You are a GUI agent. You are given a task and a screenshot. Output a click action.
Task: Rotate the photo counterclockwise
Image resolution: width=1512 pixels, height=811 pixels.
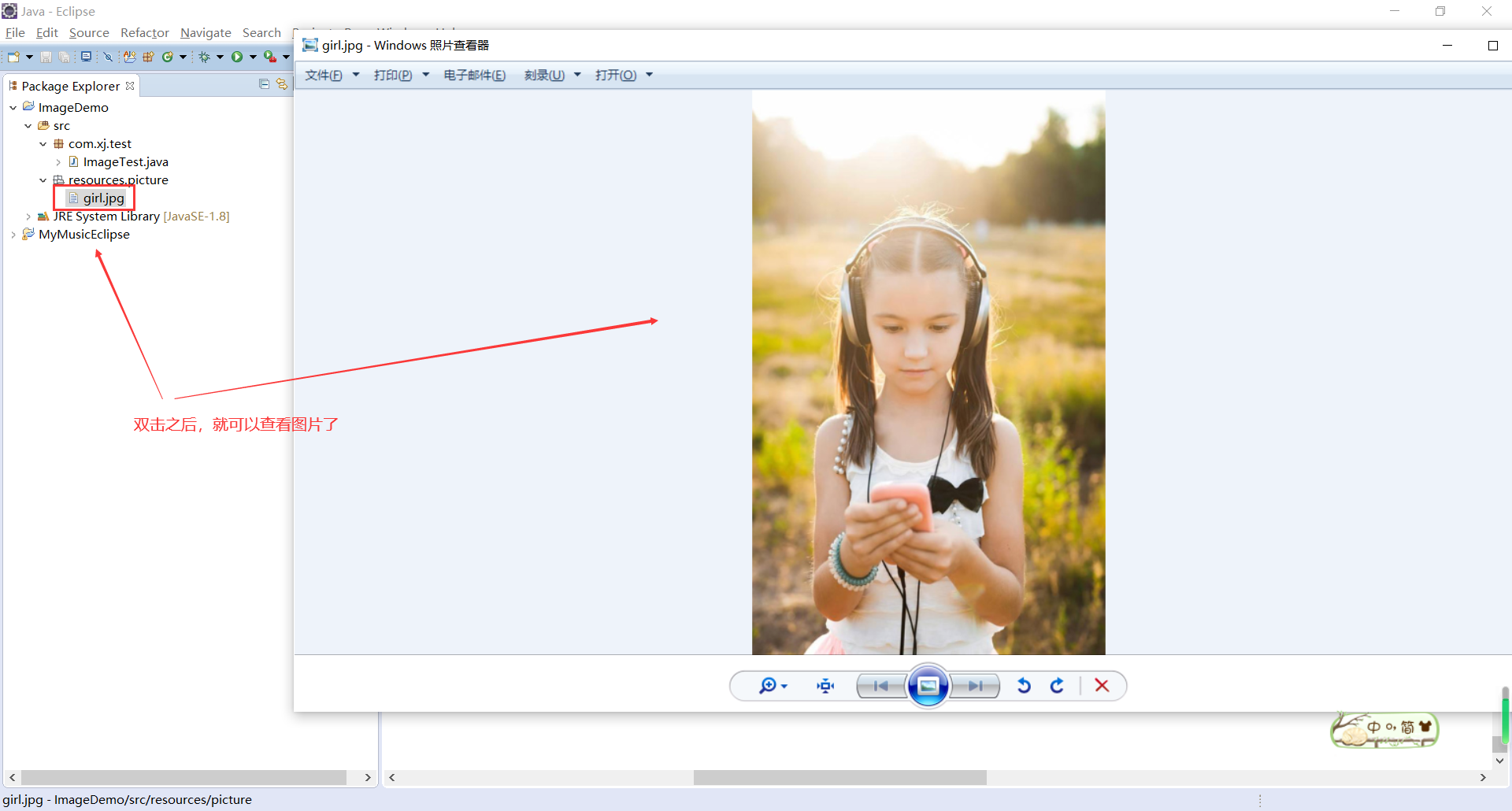click(x=1024, y=686)
